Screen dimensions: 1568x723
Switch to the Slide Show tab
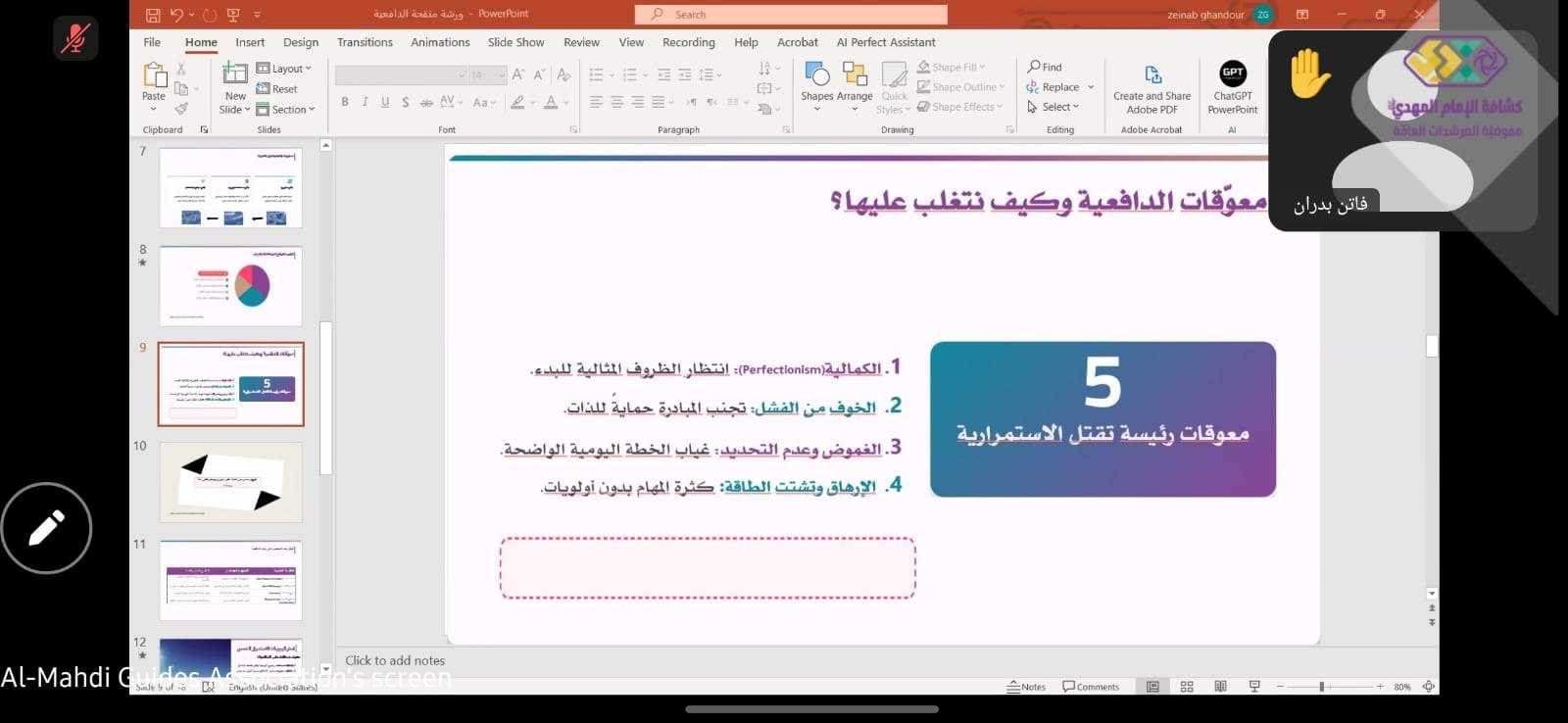(515, 42)
